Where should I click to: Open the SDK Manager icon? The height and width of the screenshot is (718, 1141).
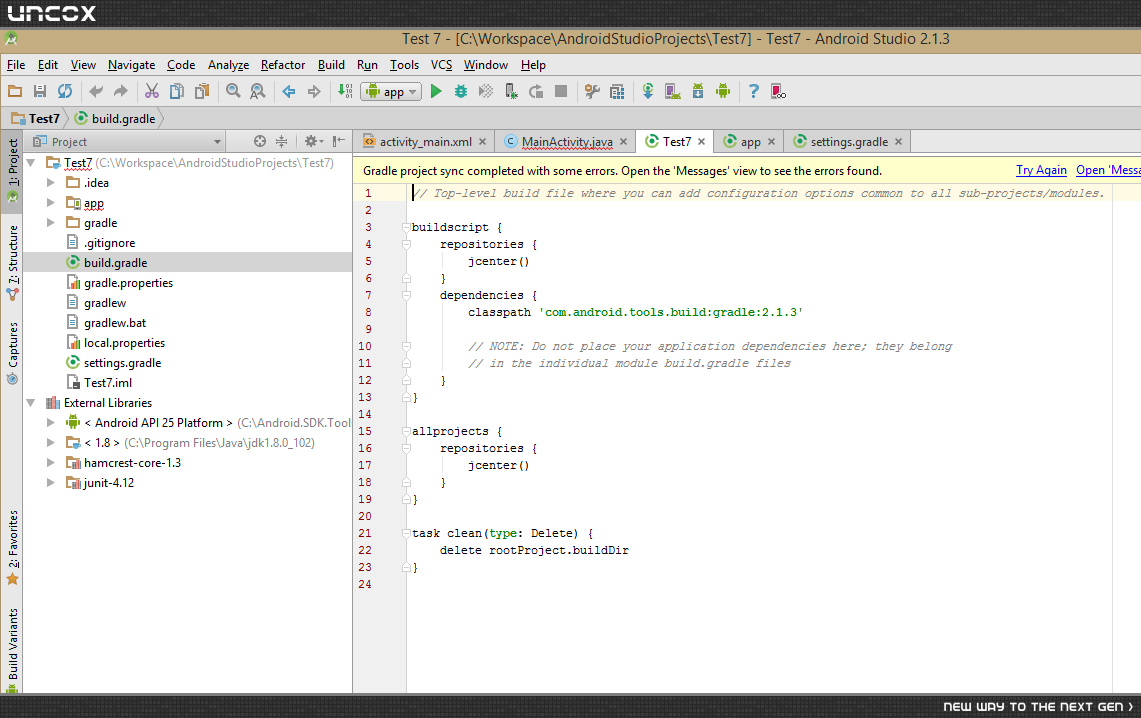pos(698,92)
